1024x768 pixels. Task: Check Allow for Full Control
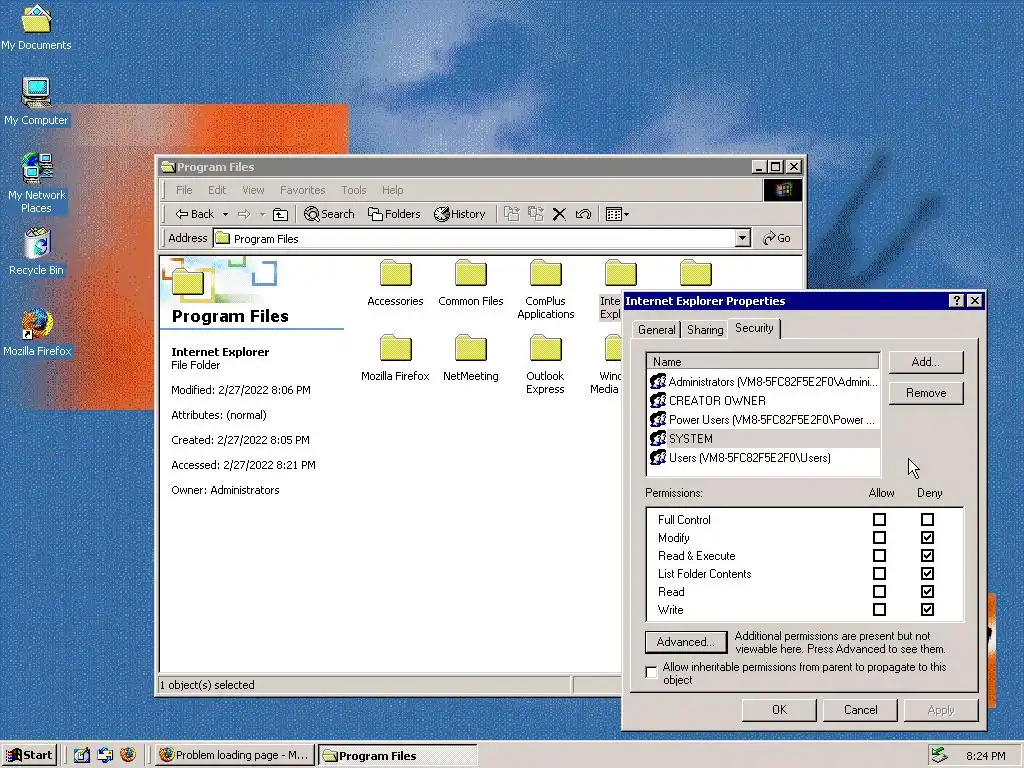click(879, 520)
